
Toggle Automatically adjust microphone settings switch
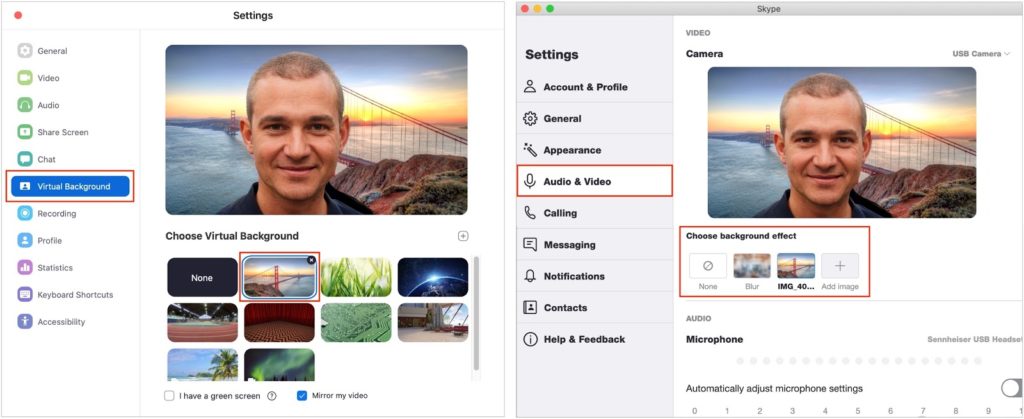[x=1012, y=388]
